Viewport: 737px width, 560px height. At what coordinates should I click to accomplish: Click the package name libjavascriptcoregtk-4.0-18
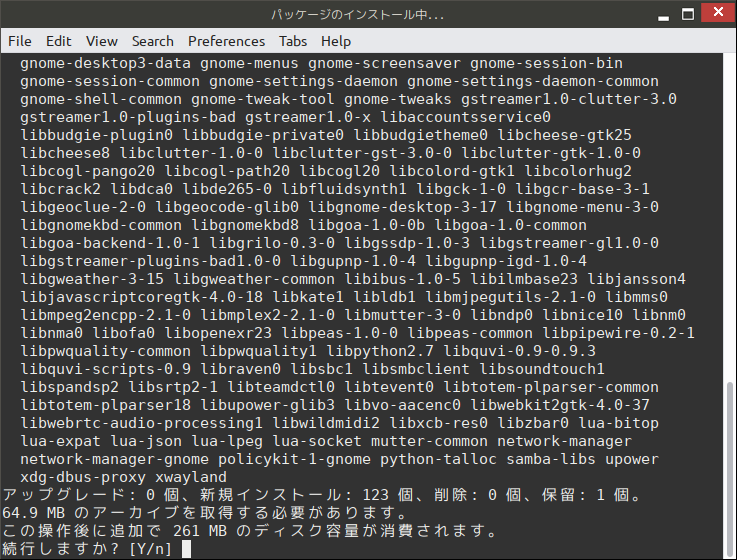[x=141, y=297]
